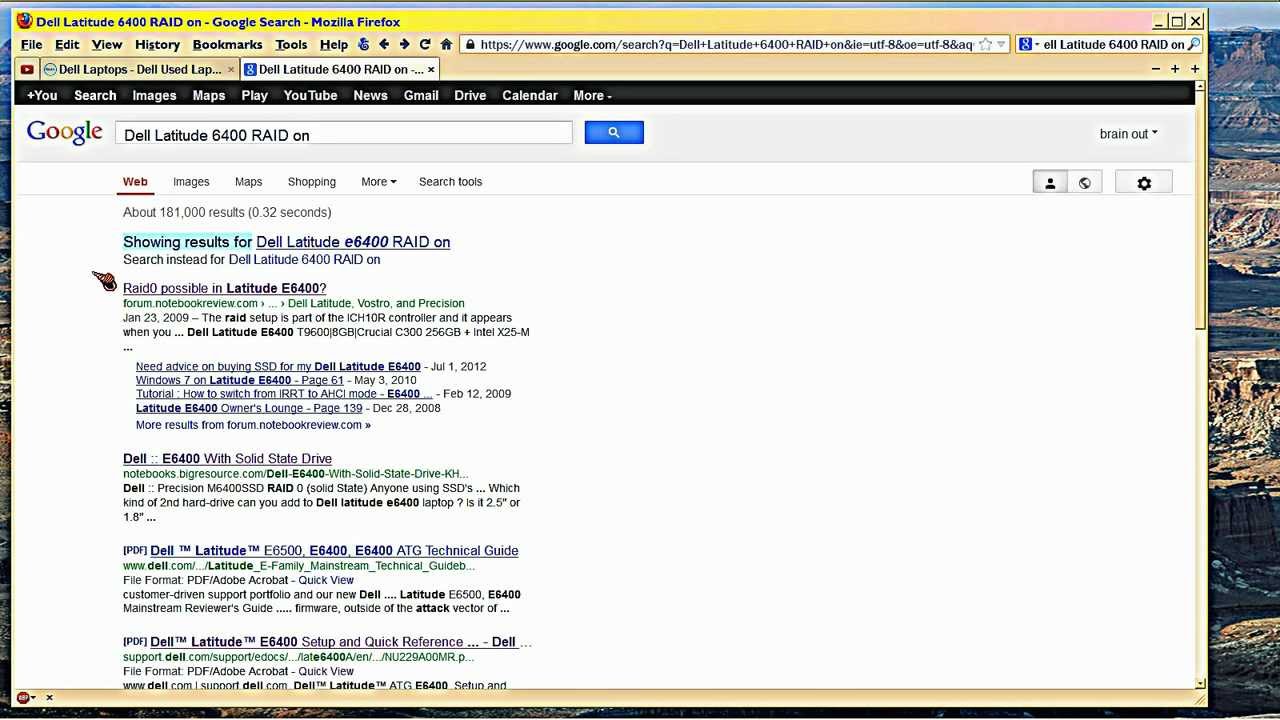Viewport: 1280px width, 720px height.
Task: Reload the current page
Action: pyautogui.click(x=425, y=44)
